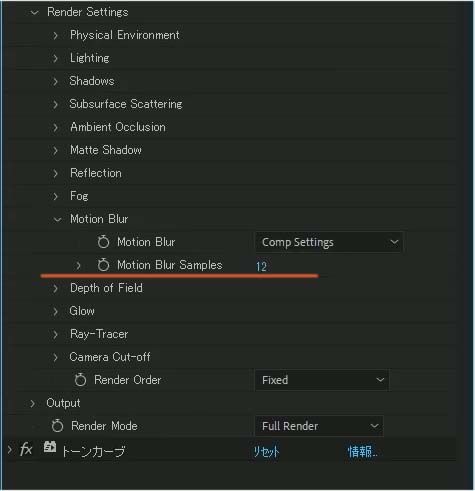Screen dimensions: 475x491
Task: Open 情報 link for トーンカーブ
Action: tap(363, 452)
